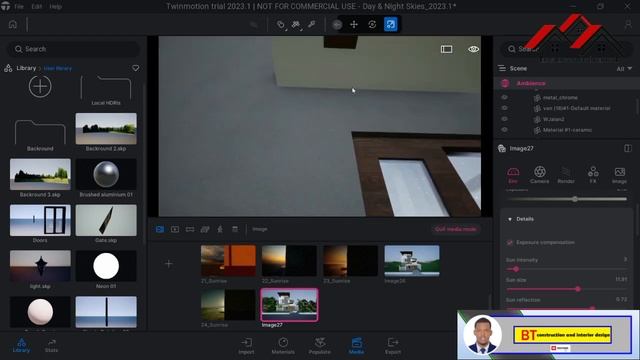Image resolution: width=640 pixels, height=360 pixels.
Task: Open the FX settings tab
Action: coord(593,175)
